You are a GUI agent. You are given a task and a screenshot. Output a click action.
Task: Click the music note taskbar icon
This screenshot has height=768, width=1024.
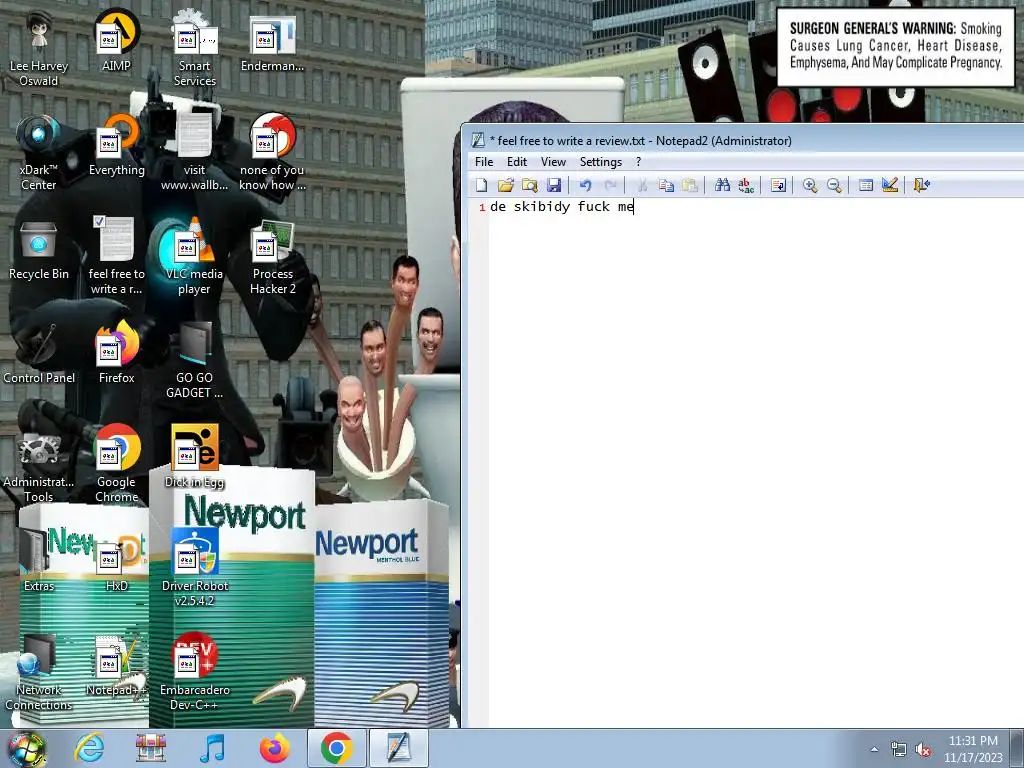tap(212, 748)
